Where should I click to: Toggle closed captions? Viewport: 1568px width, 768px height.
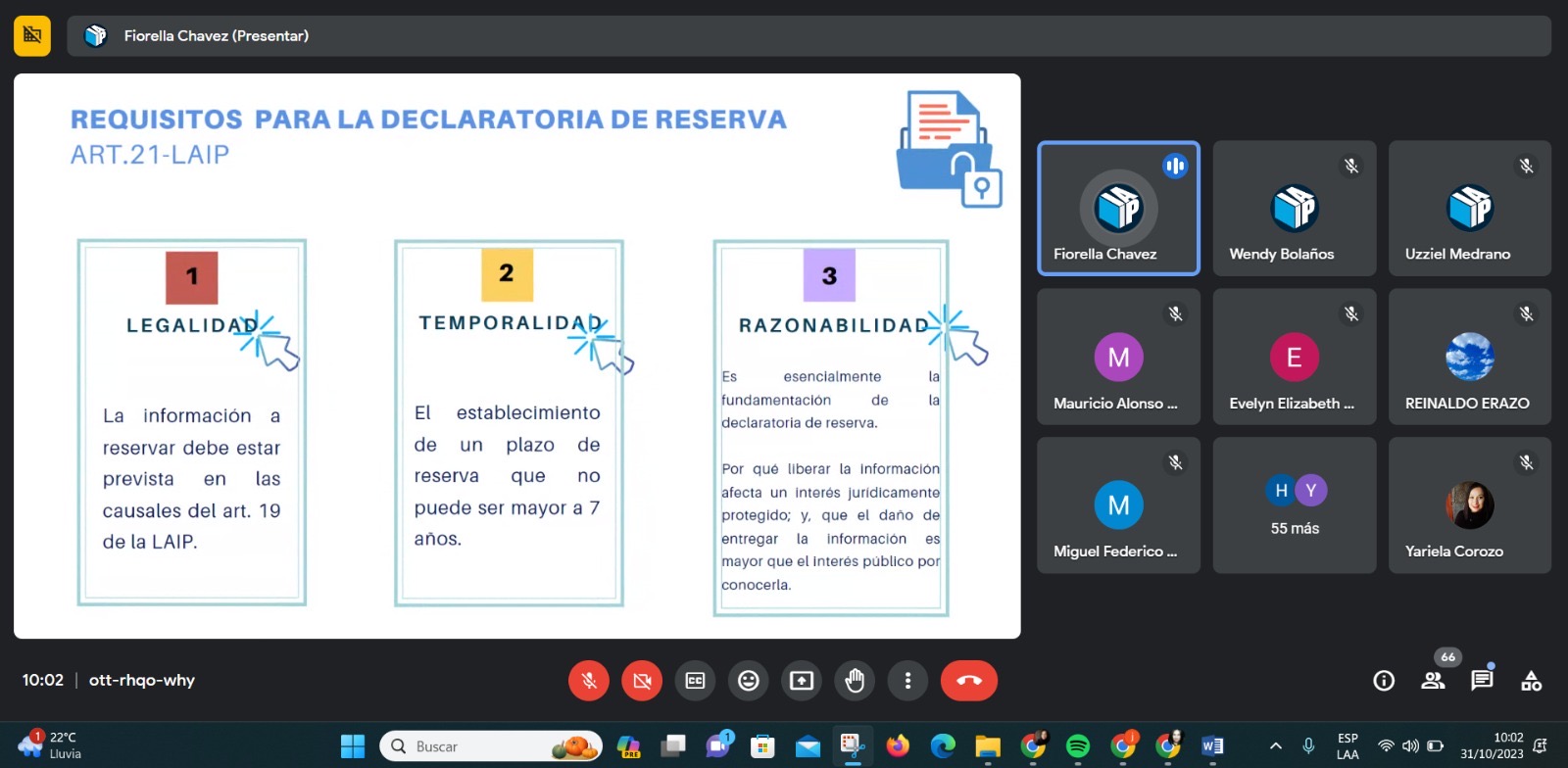click(x=695, y=681)
